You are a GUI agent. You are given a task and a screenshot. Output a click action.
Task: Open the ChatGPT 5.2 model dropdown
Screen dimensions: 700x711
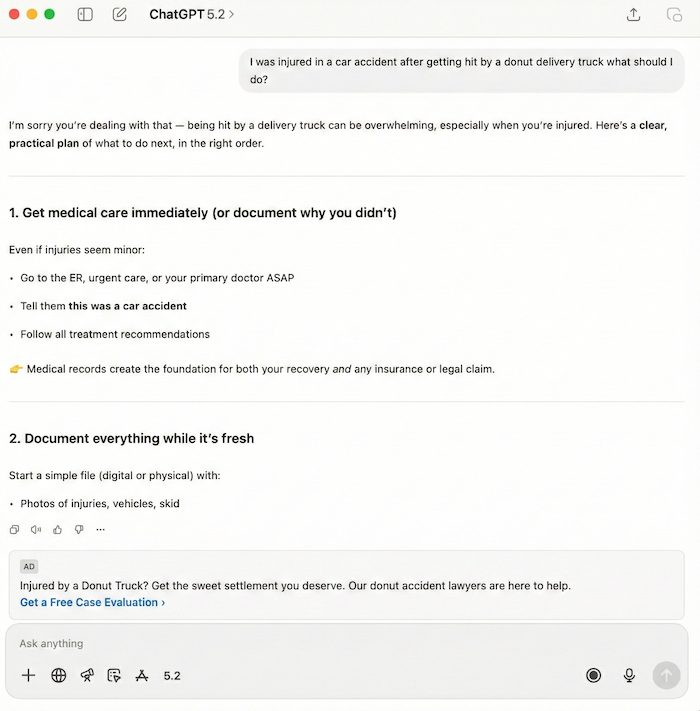click(192, 15)
